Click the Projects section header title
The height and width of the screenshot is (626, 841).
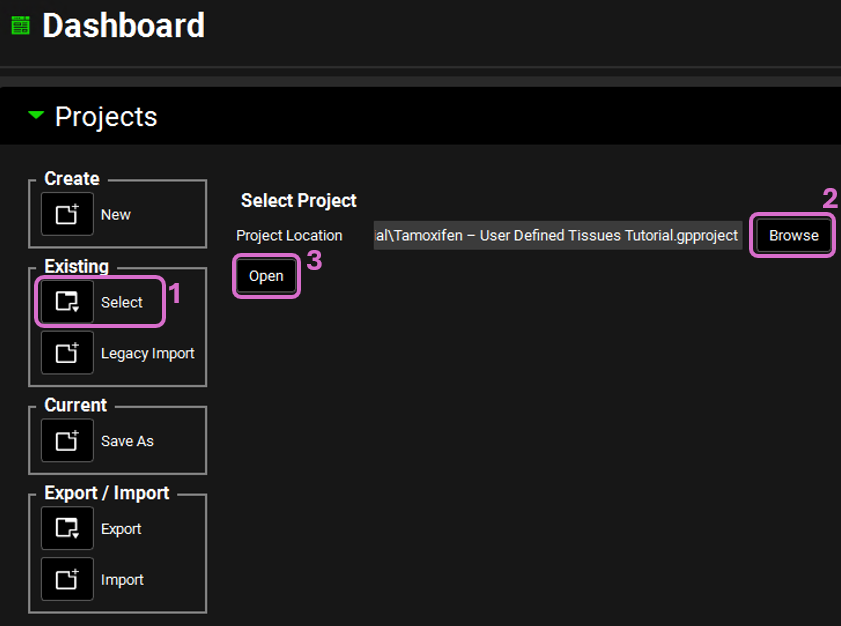coord(106,117)
